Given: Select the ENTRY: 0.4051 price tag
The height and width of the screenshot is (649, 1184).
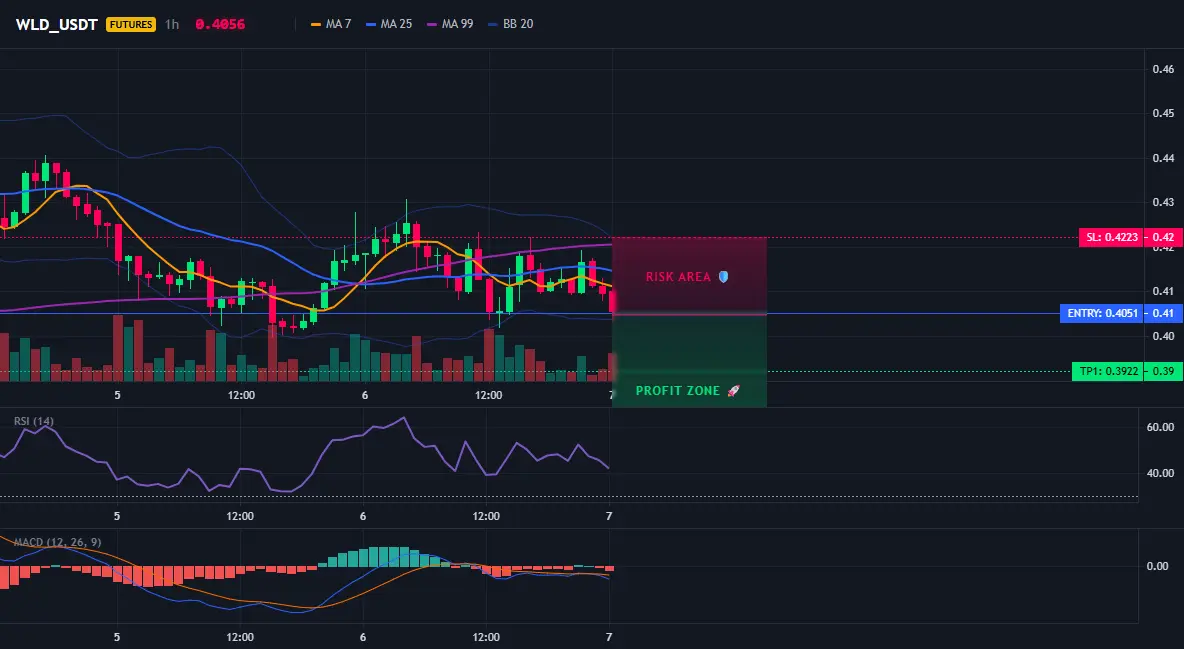Looking at the screenshot, I should click(1102, 313).
